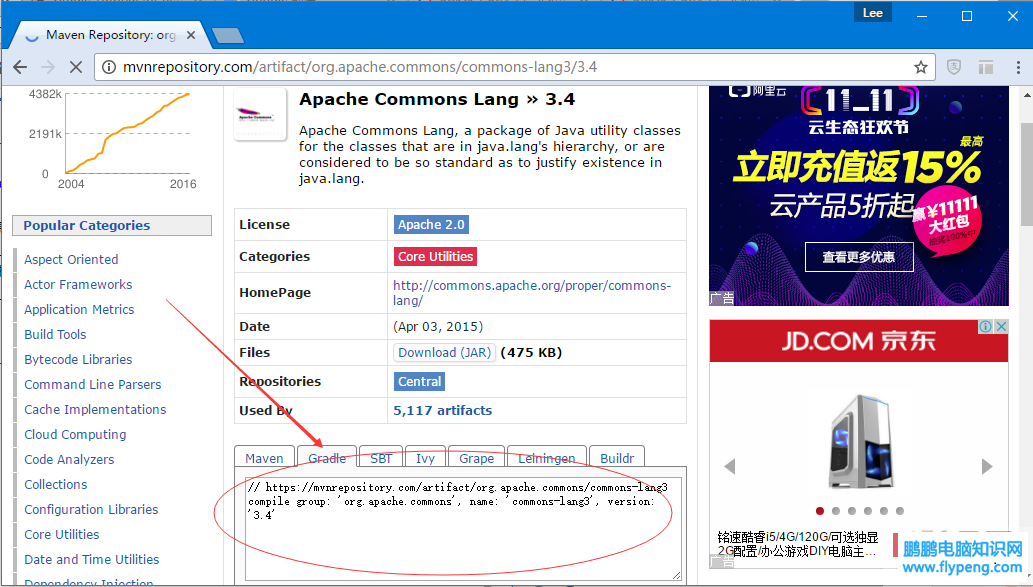Open Cloud Computing category
The width and height of the screenshot is (1033, 587).
75,435
